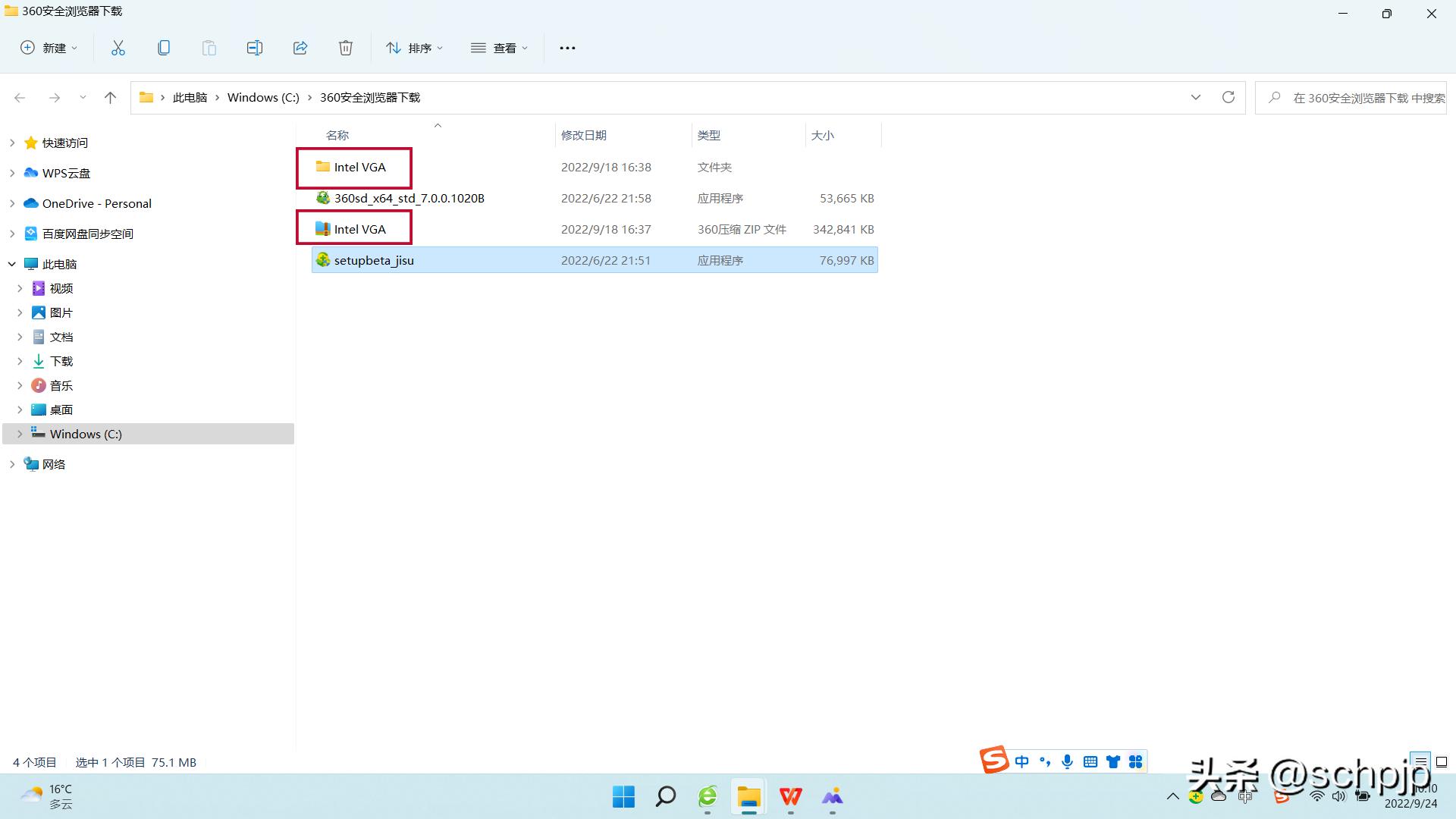Open the 查看 view dropdown

coord(499,48)
